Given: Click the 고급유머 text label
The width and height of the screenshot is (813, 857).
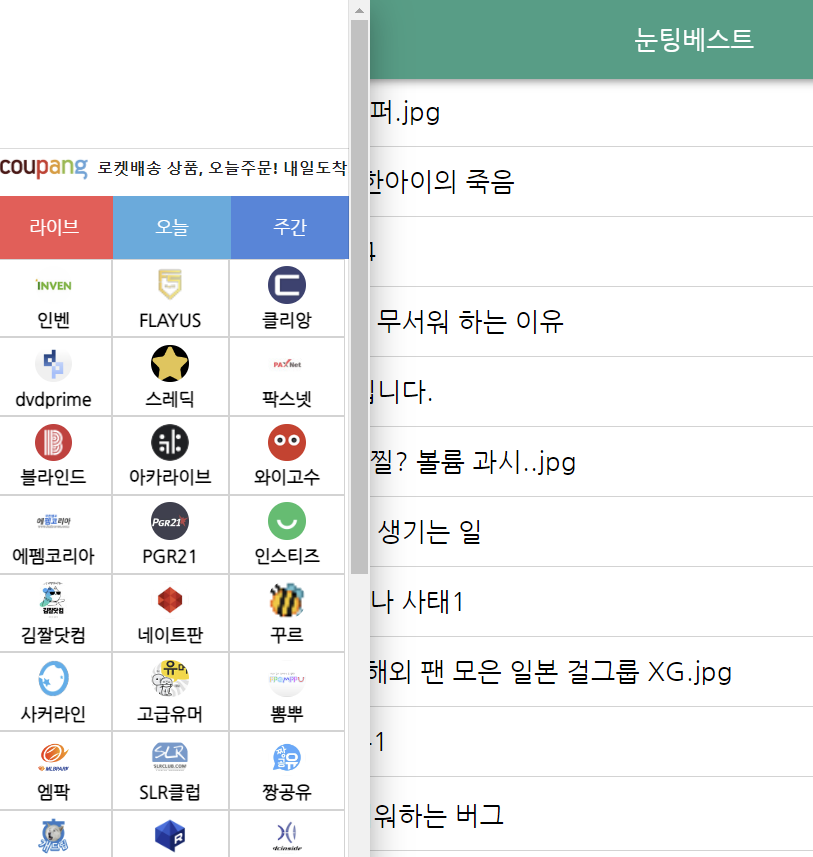Looking at the screenshot, I should (170, 713).
